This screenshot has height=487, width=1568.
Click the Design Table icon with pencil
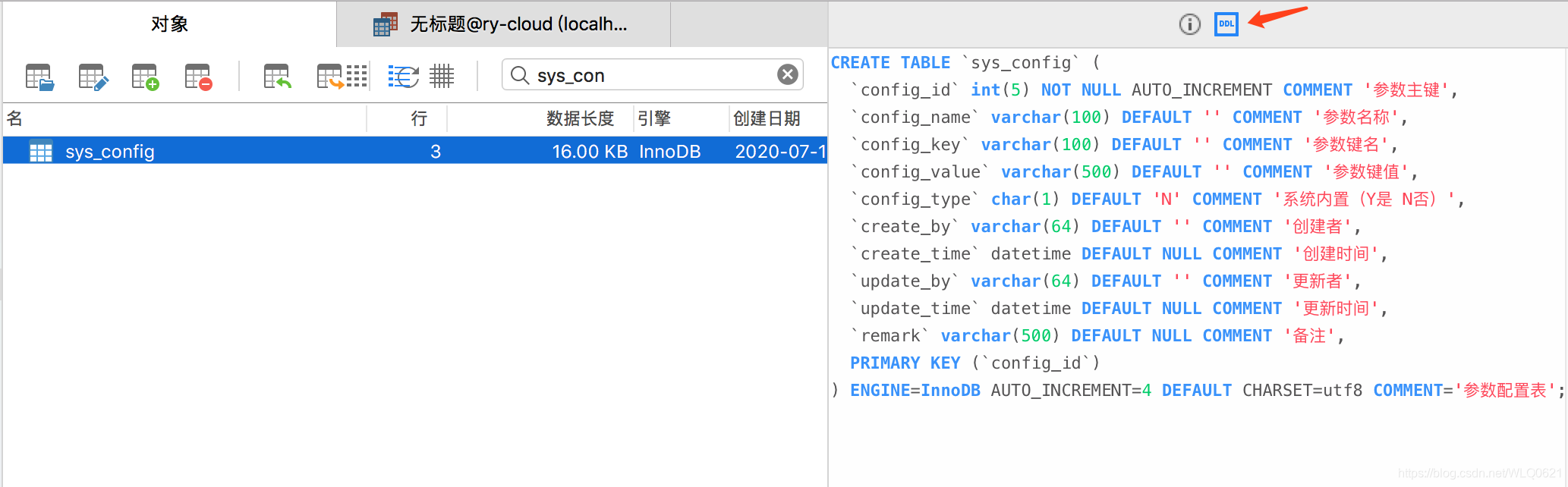pos(93,77)
